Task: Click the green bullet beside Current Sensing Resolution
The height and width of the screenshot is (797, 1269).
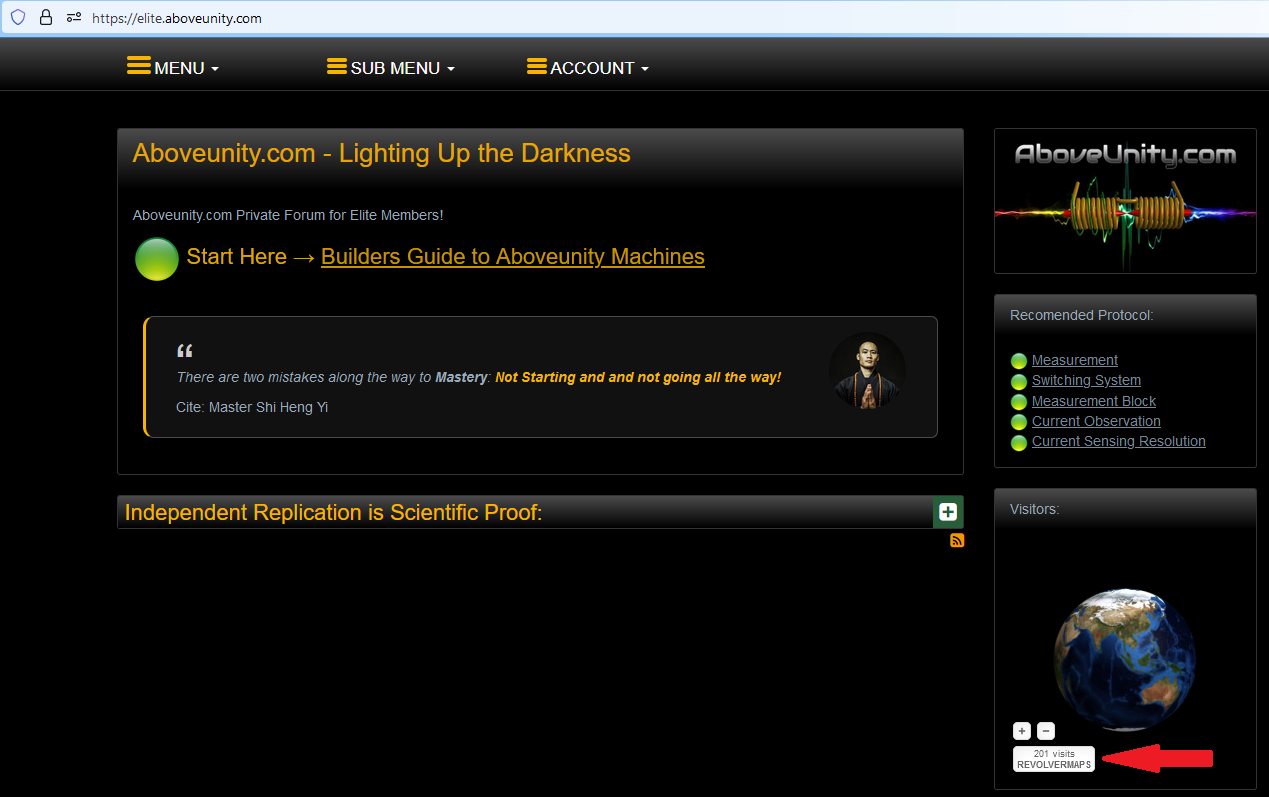Action: [x=1019, y=442]
